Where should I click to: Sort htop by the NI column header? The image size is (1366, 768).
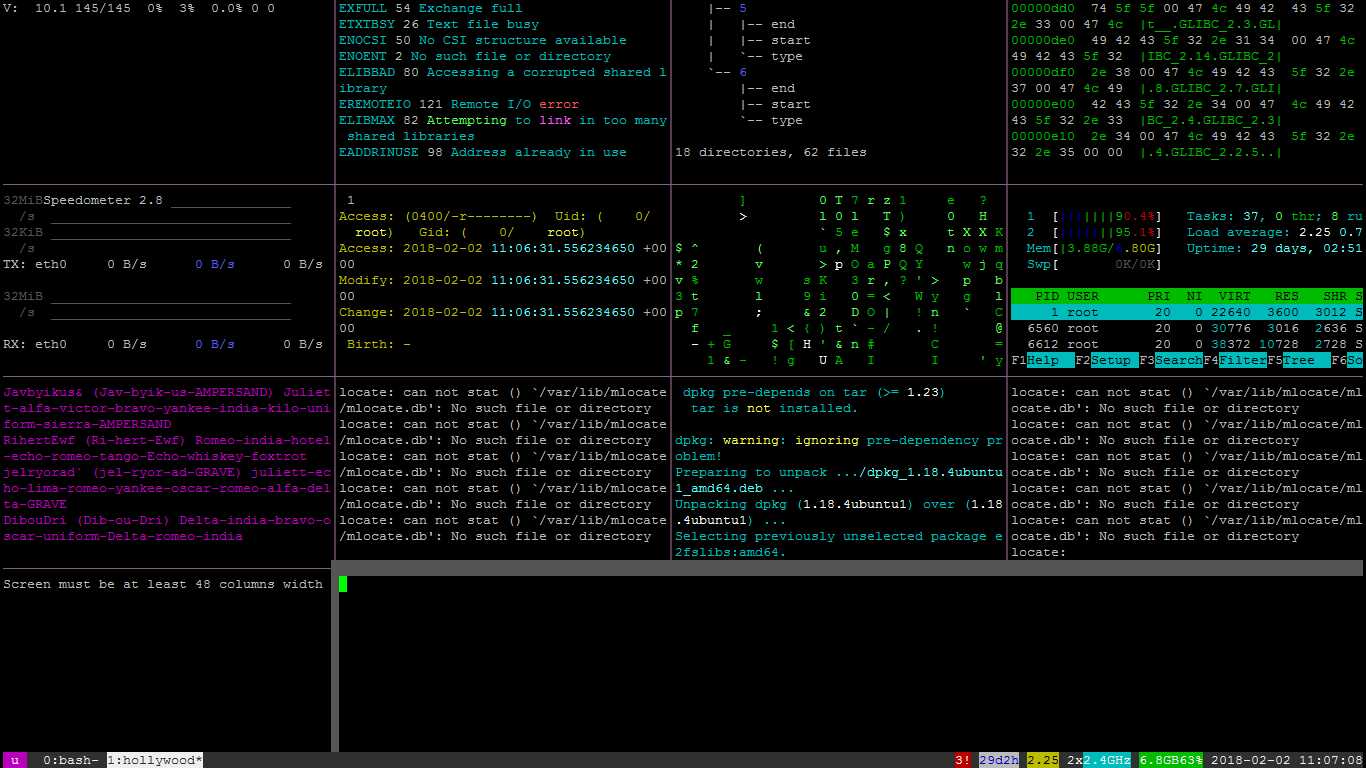1195,296
